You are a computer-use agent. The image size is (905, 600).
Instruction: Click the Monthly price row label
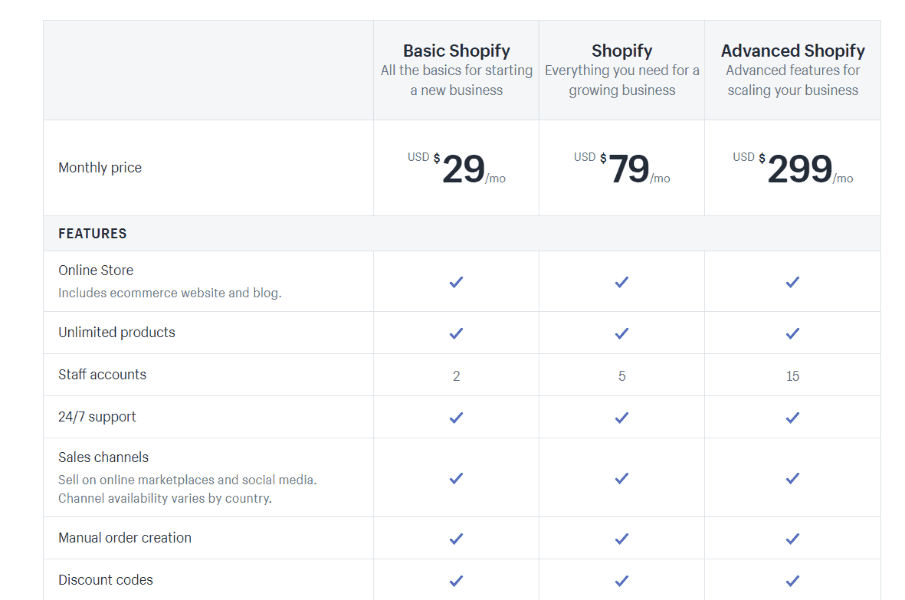(100, 168)
